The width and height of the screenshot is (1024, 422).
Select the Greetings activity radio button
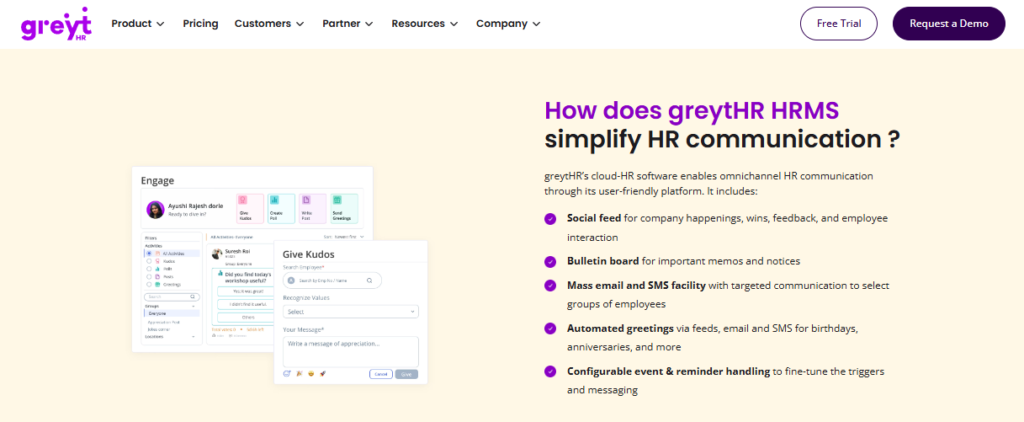pos(149,284)
